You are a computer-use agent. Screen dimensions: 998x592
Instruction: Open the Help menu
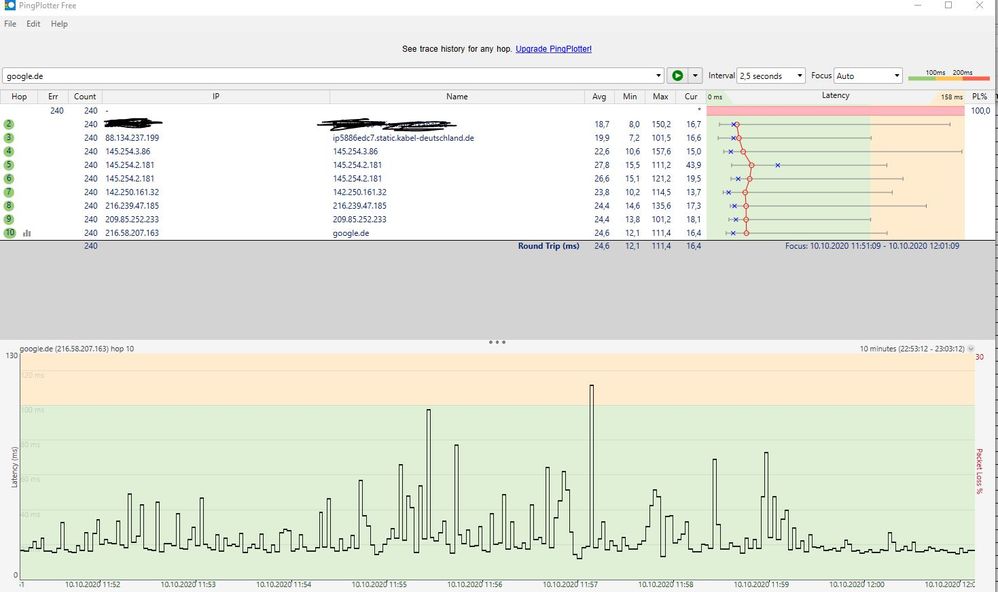pos(59,24)
